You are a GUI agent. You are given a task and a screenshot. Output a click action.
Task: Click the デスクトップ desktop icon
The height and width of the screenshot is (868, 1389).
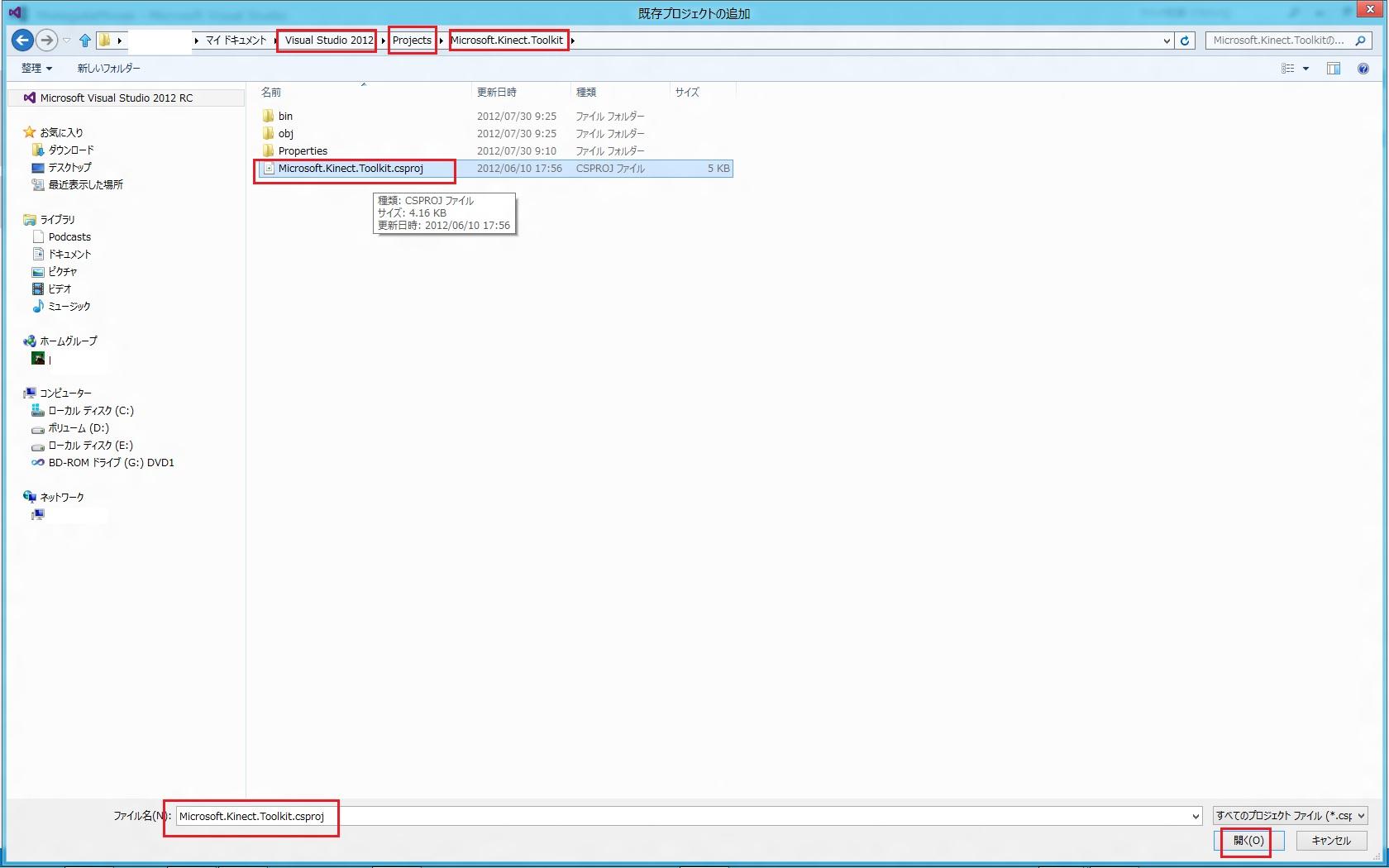[x=38, y=167]
